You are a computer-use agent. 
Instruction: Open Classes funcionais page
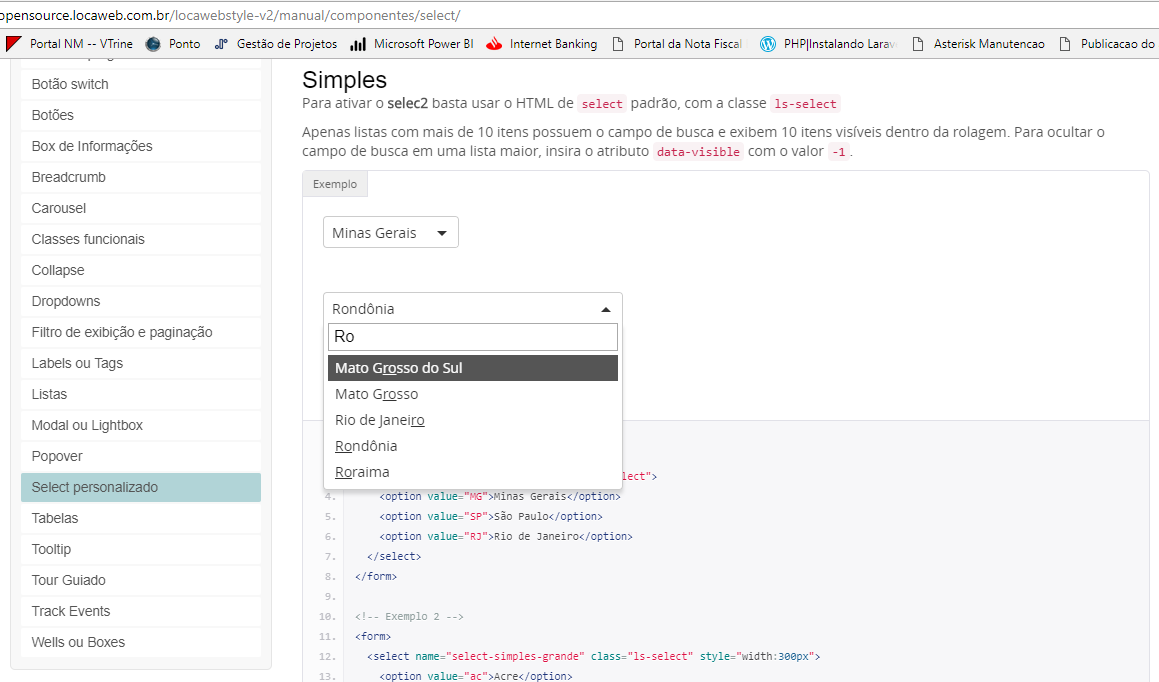coord(140,239)
